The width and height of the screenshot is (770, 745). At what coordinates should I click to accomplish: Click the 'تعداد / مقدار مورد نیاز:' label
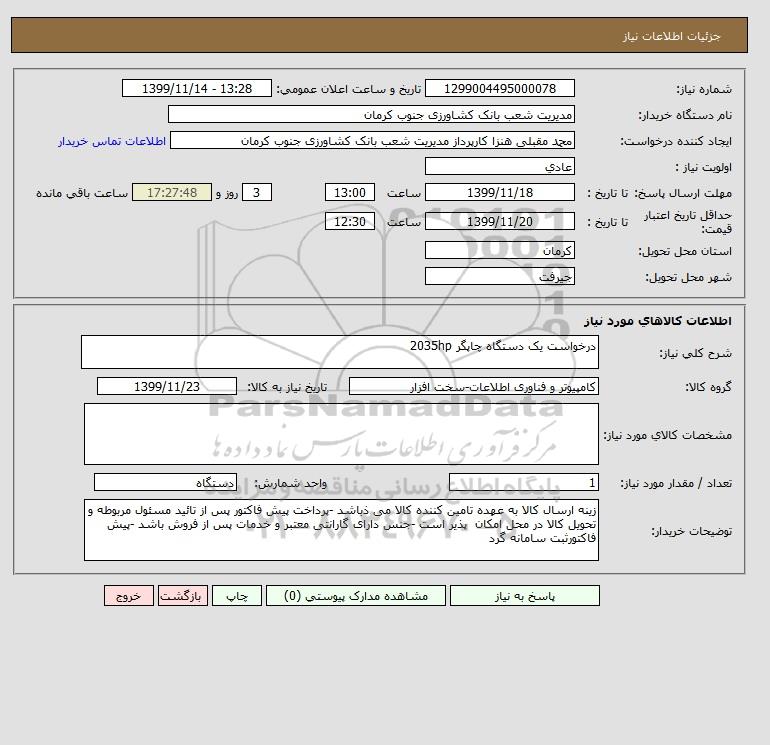coord(676,483)
